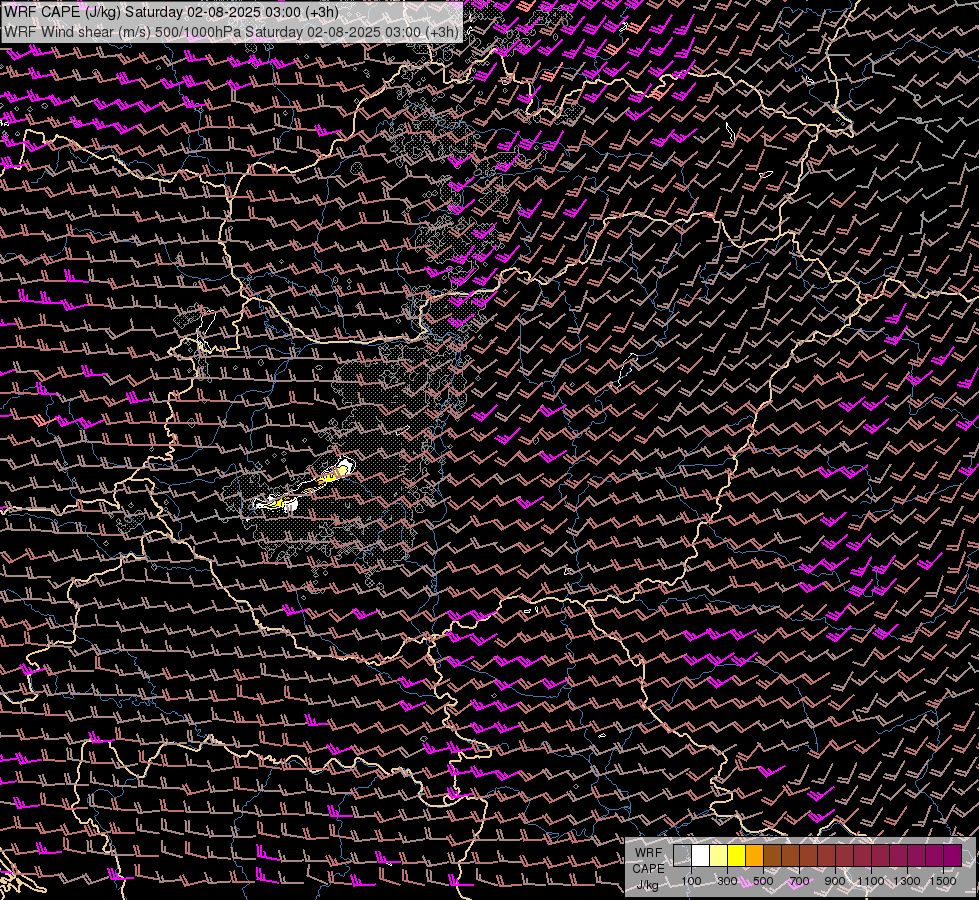Screen dimensions: 979x900
Task: Select the orange CAPE legend swatch
Action: pyautogui.click(x=754, y=855)
